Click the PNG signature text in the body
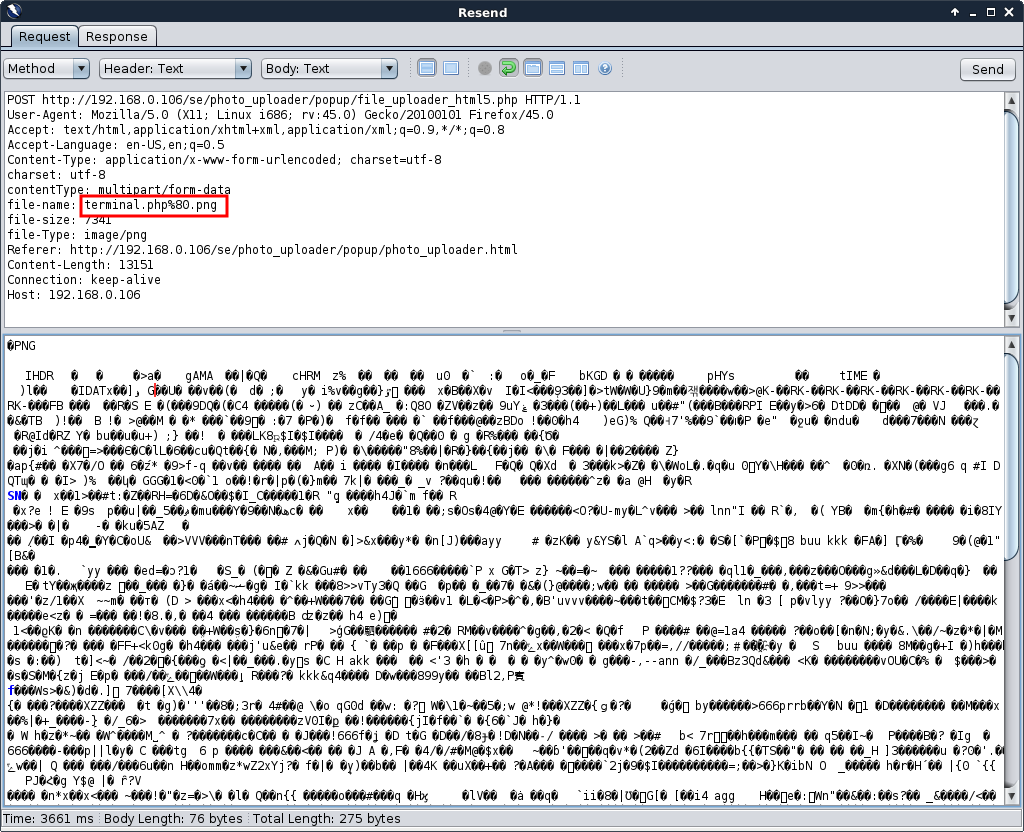 click(x=22, y=345)
